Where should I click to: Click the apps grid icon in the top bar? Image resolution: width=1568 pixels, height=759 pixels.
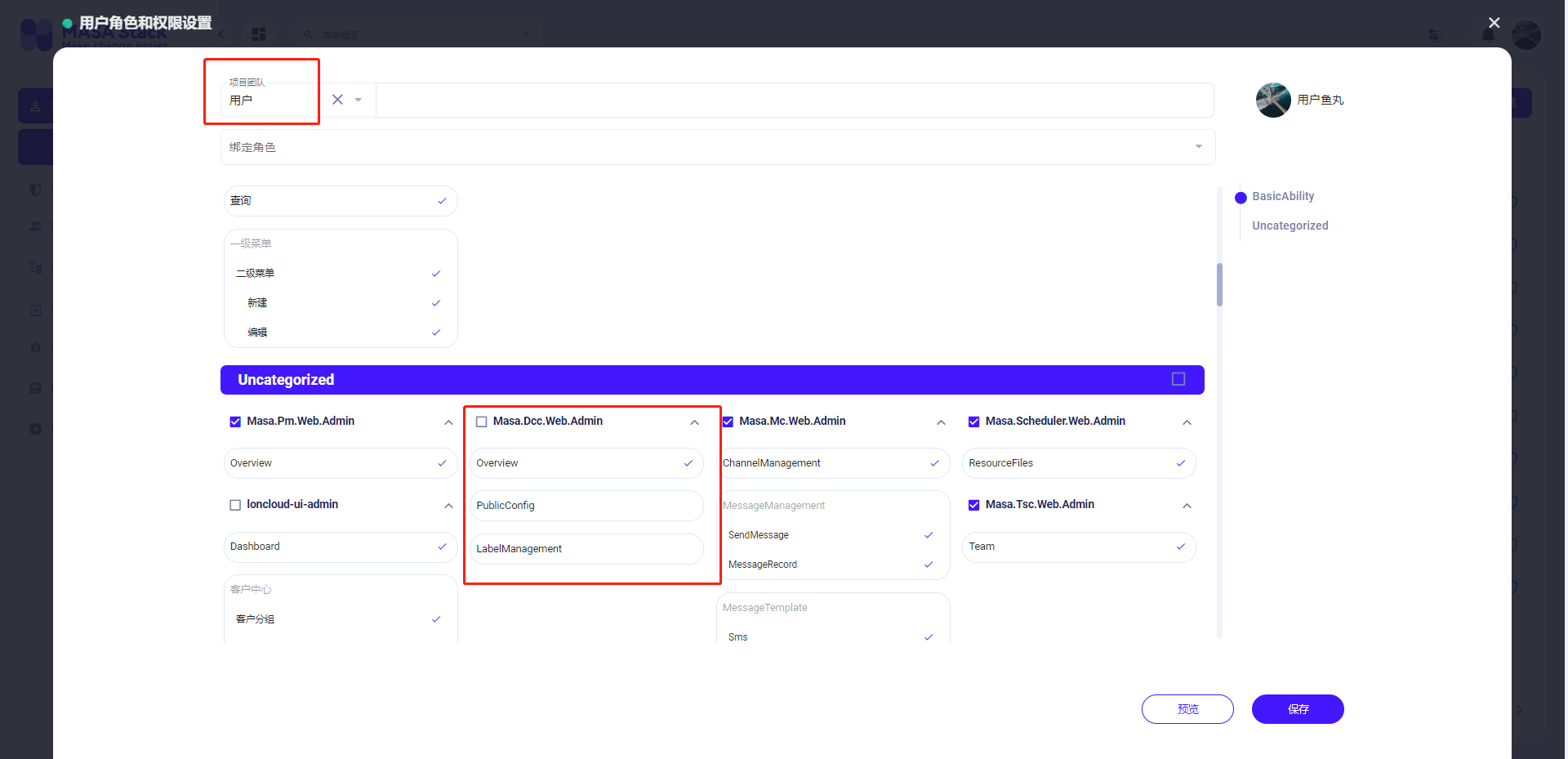click(x=259, y=34)
